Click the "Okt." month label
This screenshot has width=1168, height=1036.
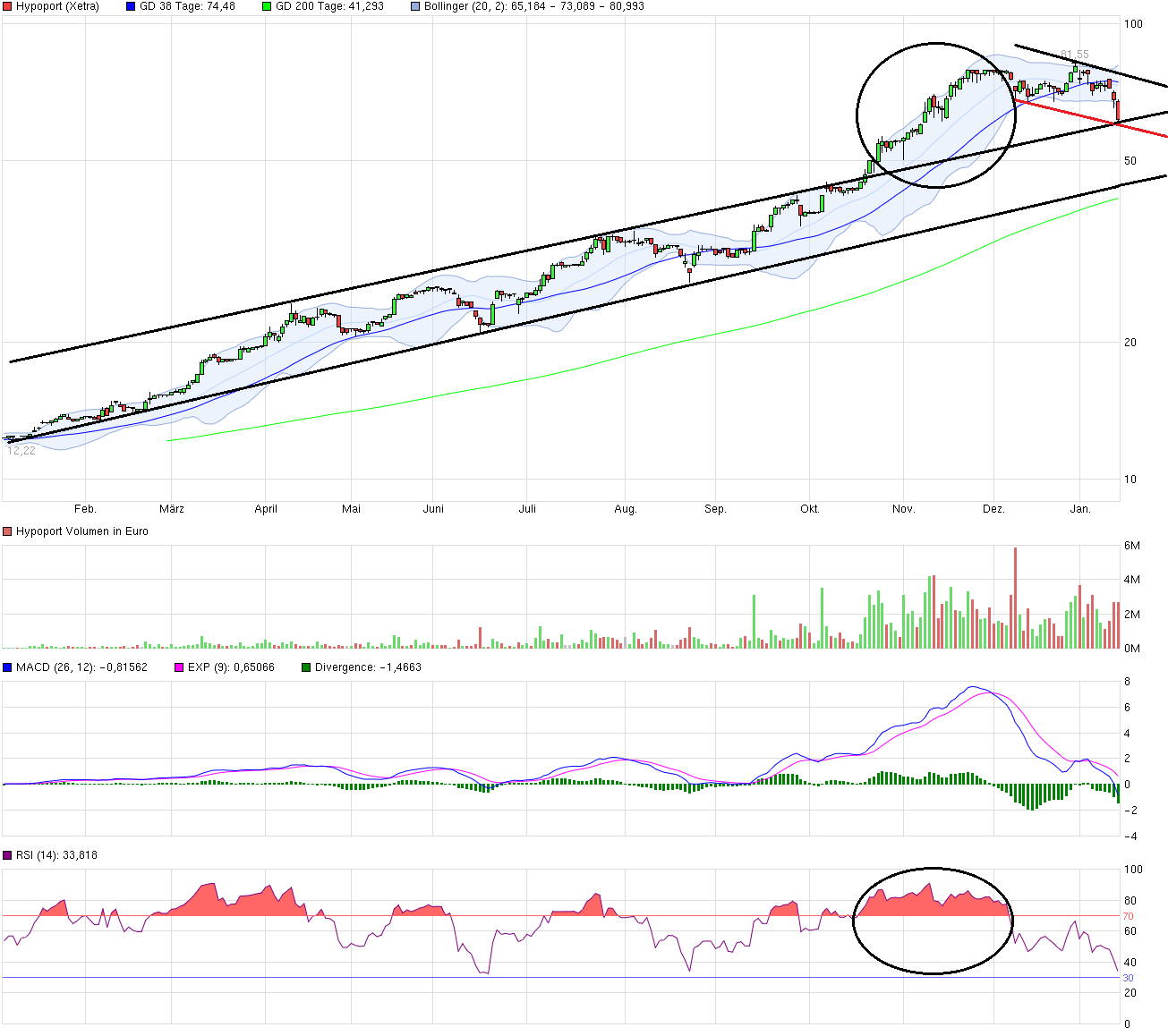810,509
